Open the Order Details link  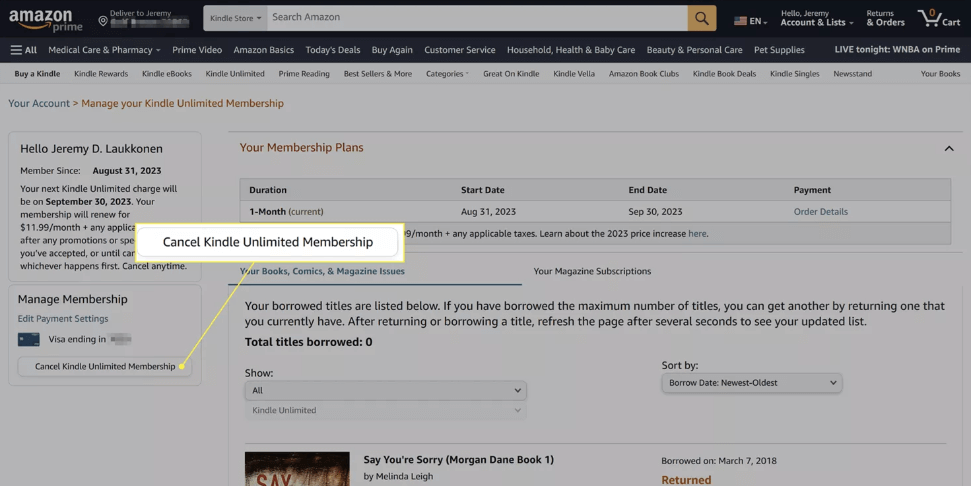point(820,212)
